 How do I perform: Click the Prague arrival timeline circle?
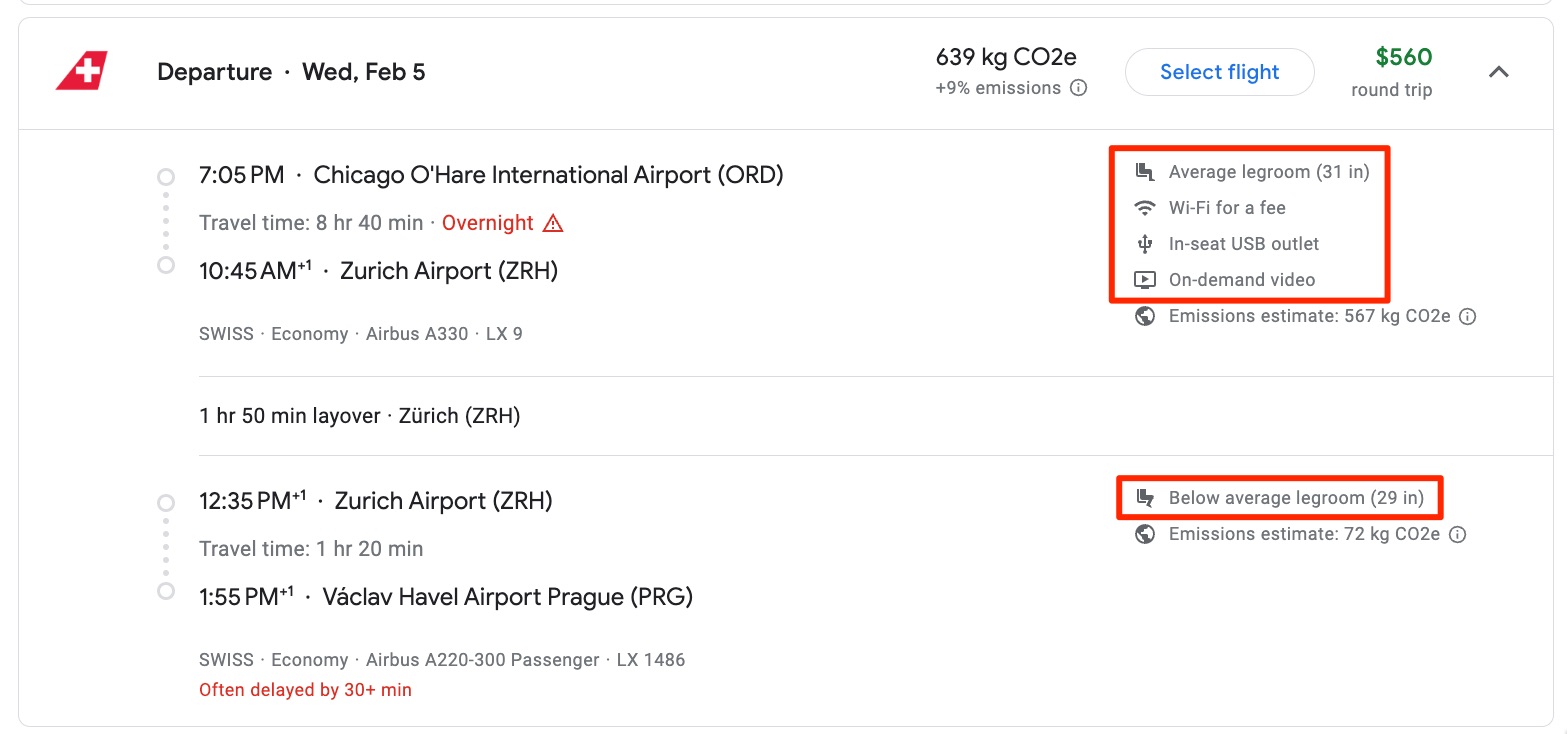tap(166, 591)
